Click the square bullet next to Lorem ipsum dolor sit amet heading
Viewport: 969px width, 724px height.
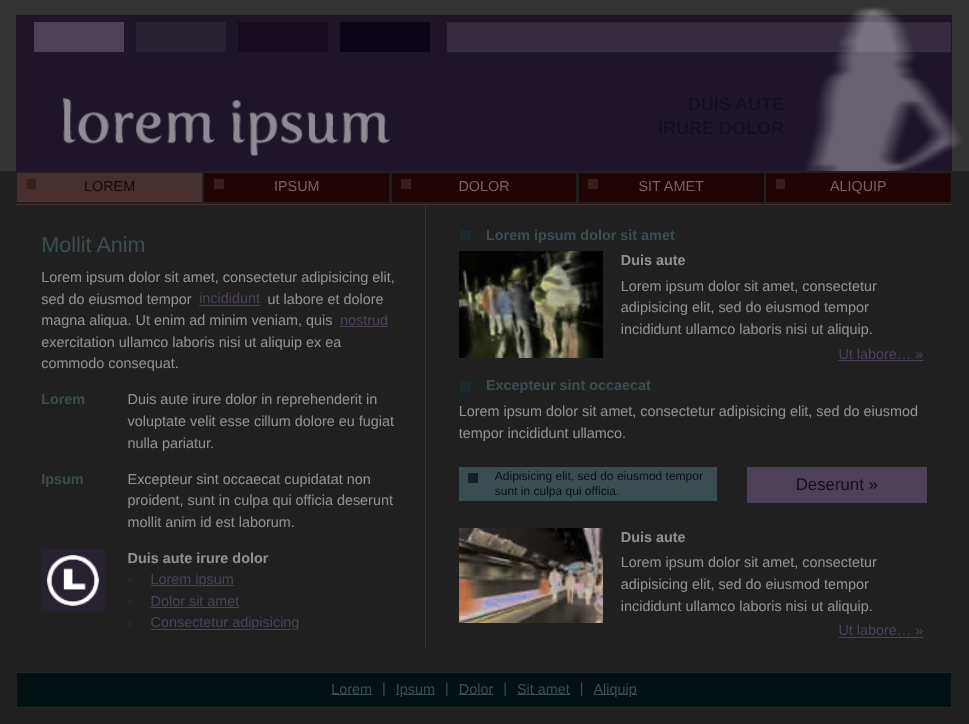[x=465, y=236]
